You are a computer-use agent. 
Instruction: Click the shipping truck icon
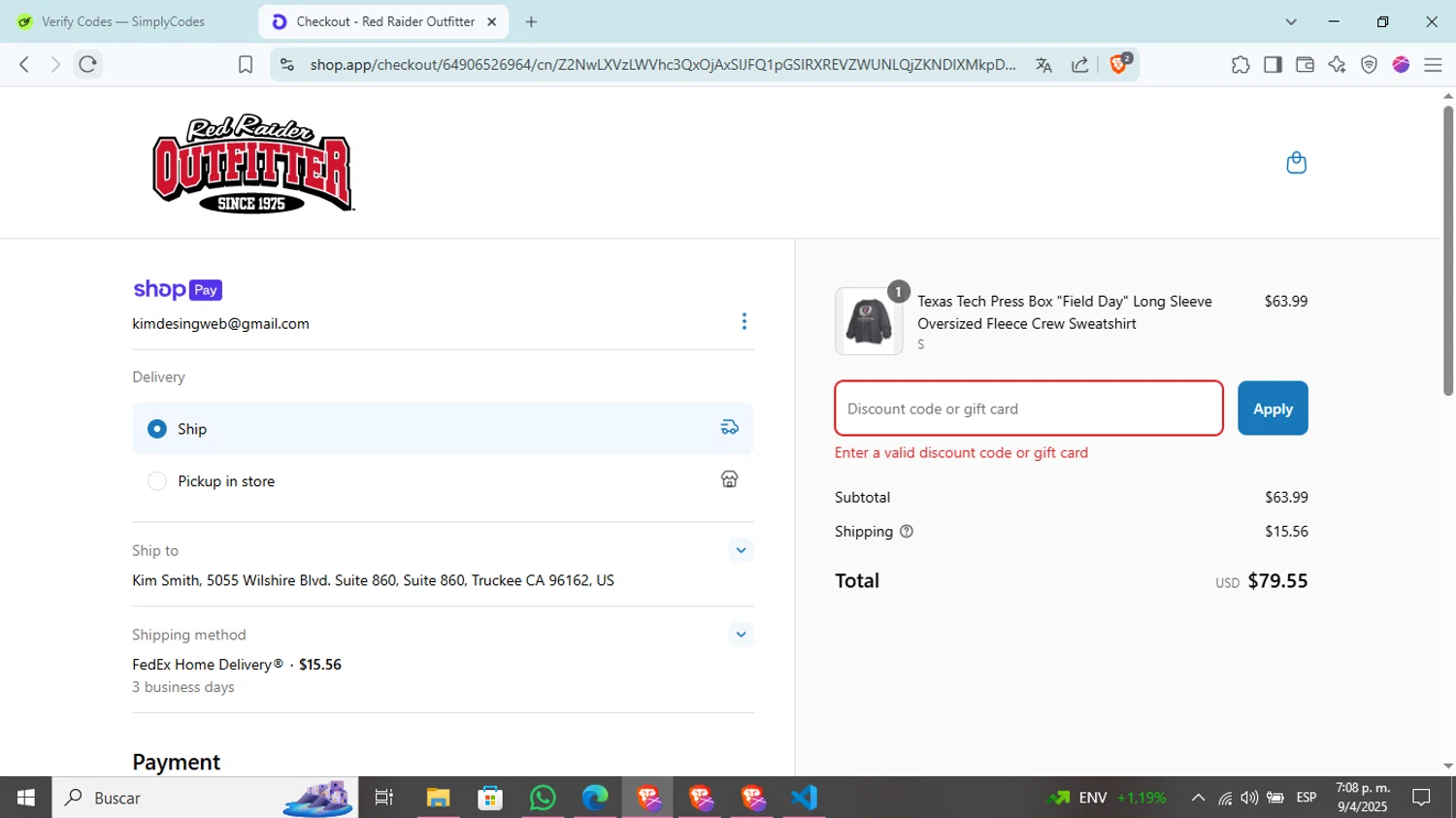pyautogui.click(x=729, y=427)
